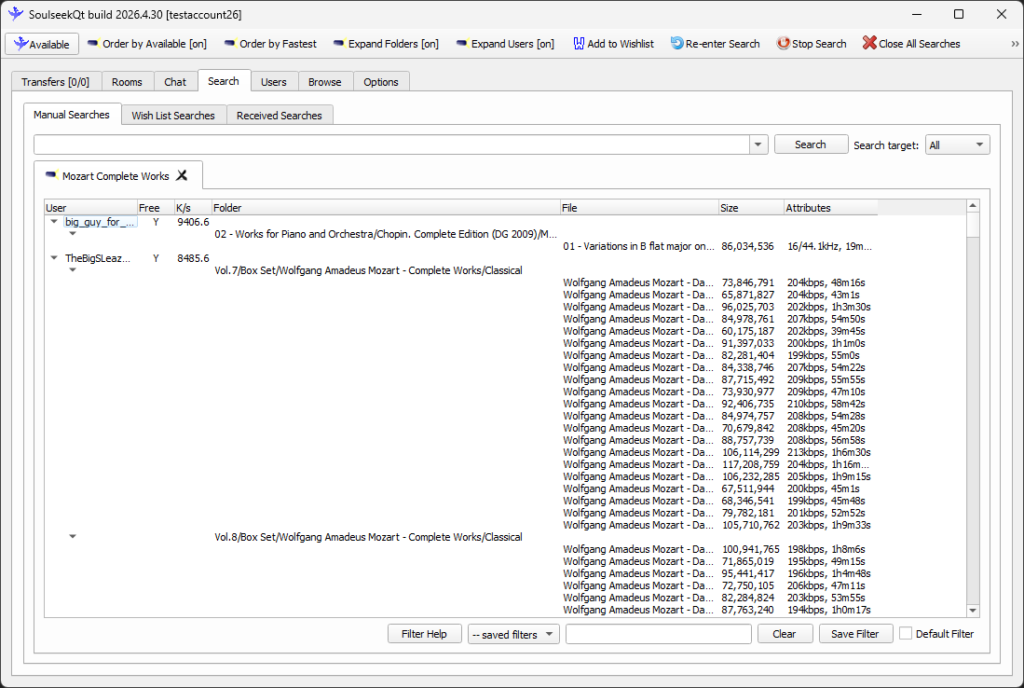The height and width of the screenshot is (688, 1024).
Task: Click the Filter Help button
Action: [x=424, y=634]
